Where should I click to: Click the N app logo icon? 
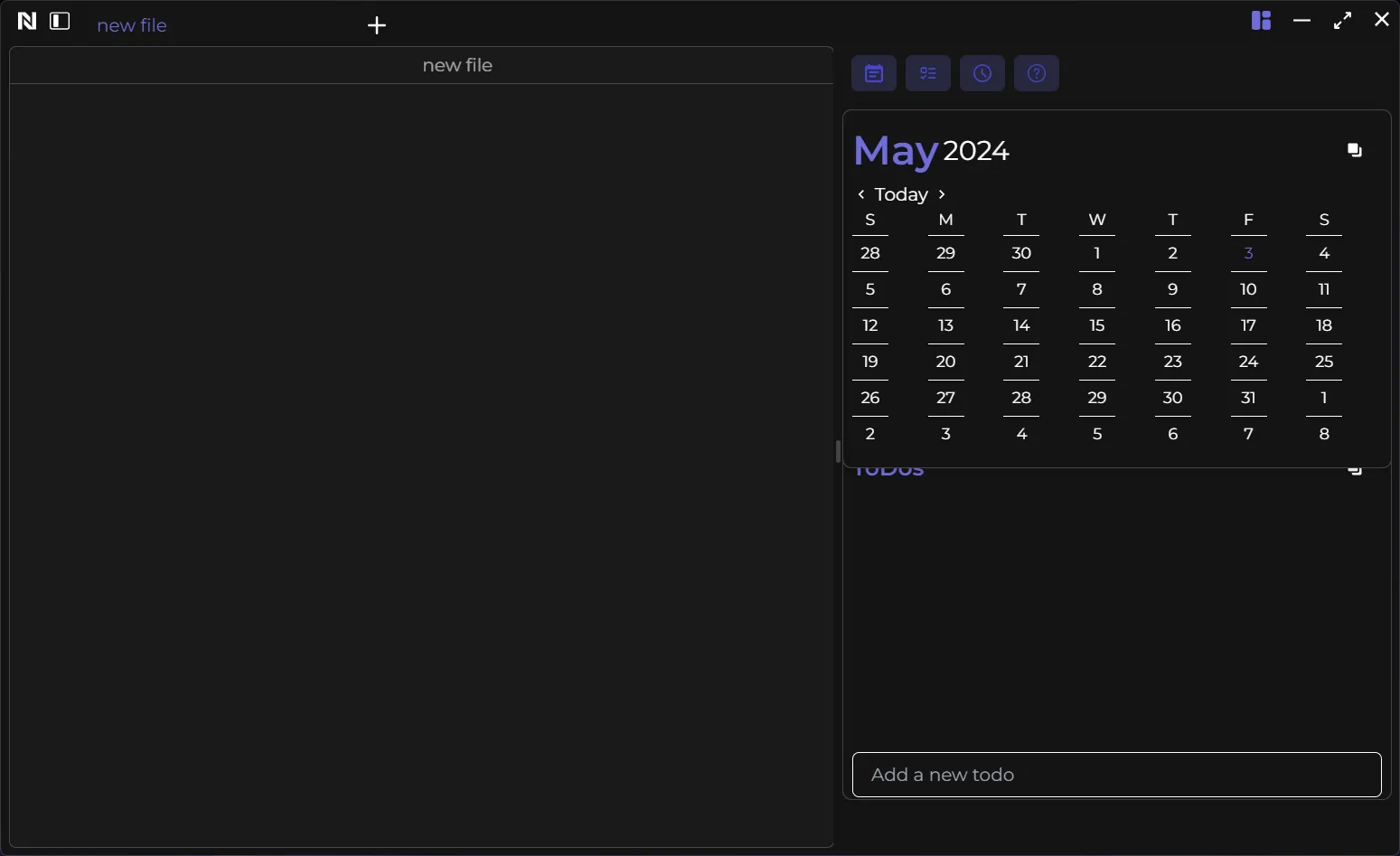pyautogui.click(x=27, y=21)
